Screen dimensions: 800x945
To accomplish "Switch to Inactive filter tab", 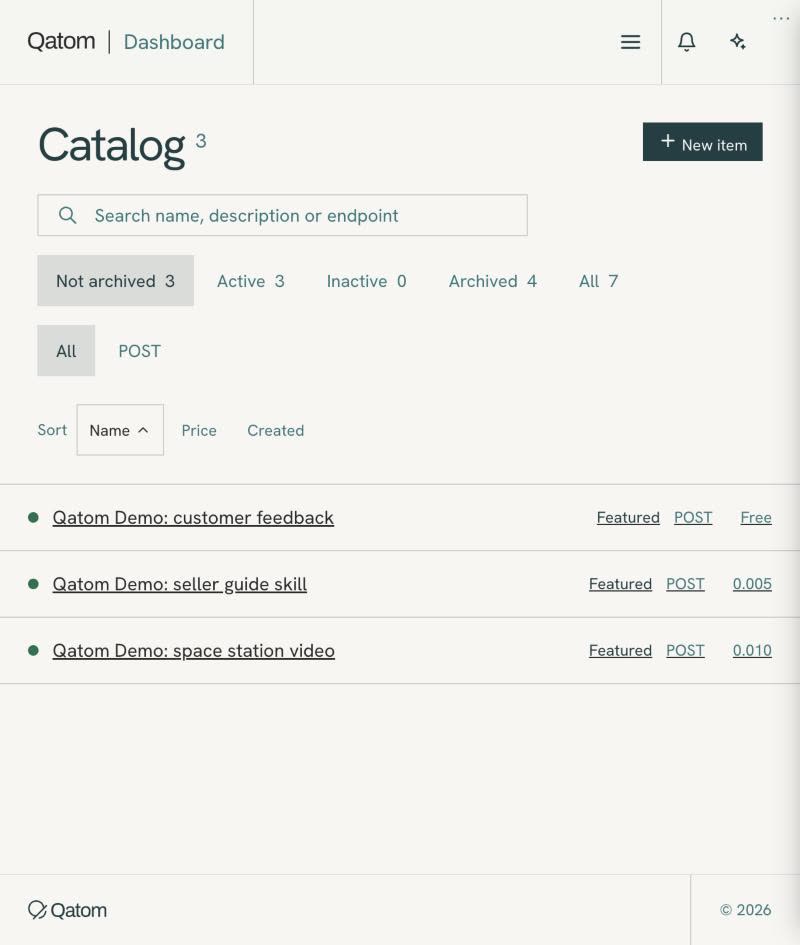I will [367, 281].
